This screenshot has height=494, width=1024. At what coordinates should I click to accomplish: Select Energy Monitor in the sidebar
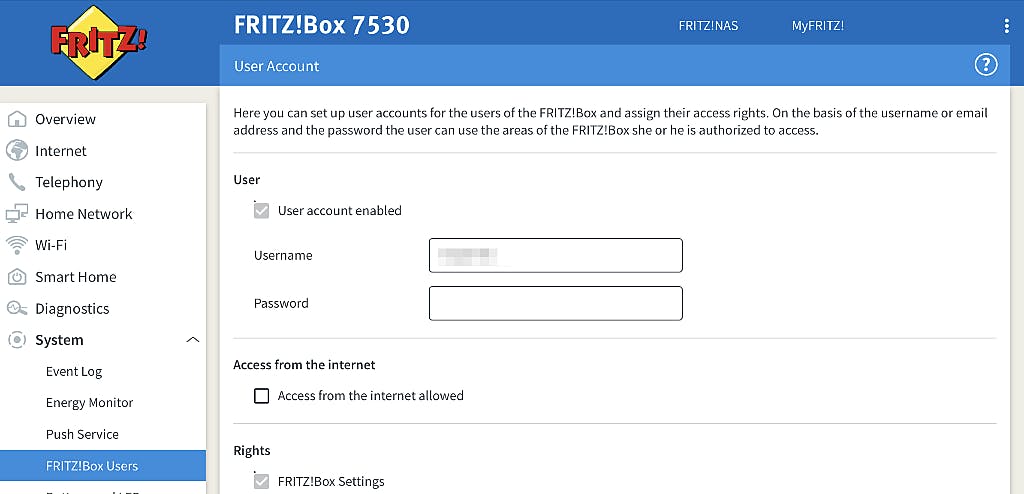[89, 403]
